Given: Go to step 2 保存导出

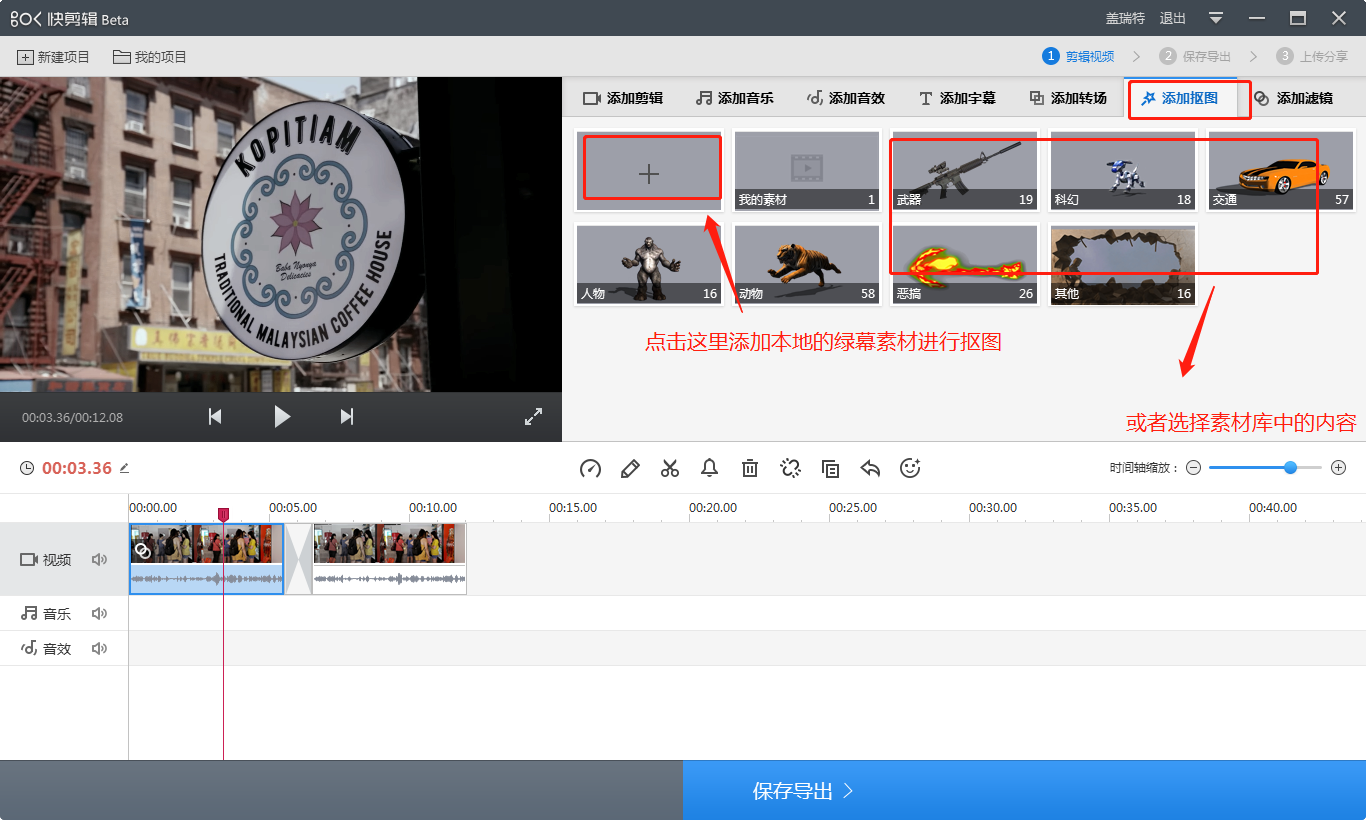Looking at the screenshot, I should [x=1195, y=57].
